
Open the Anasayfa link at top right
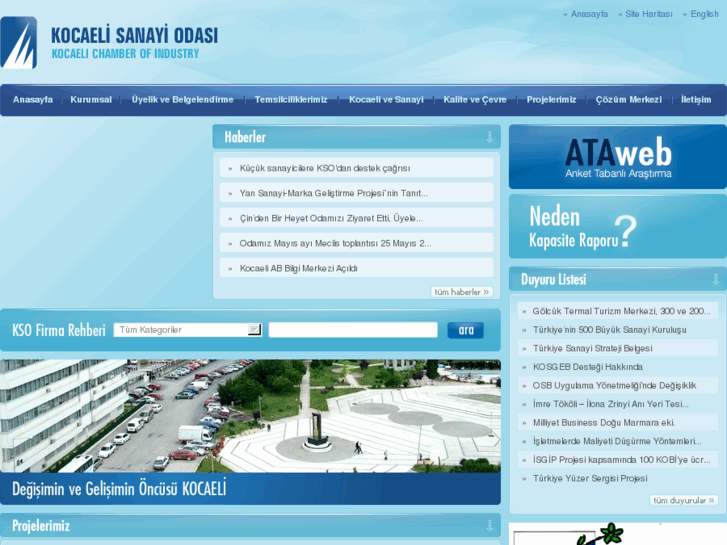(x=589, y=14)
